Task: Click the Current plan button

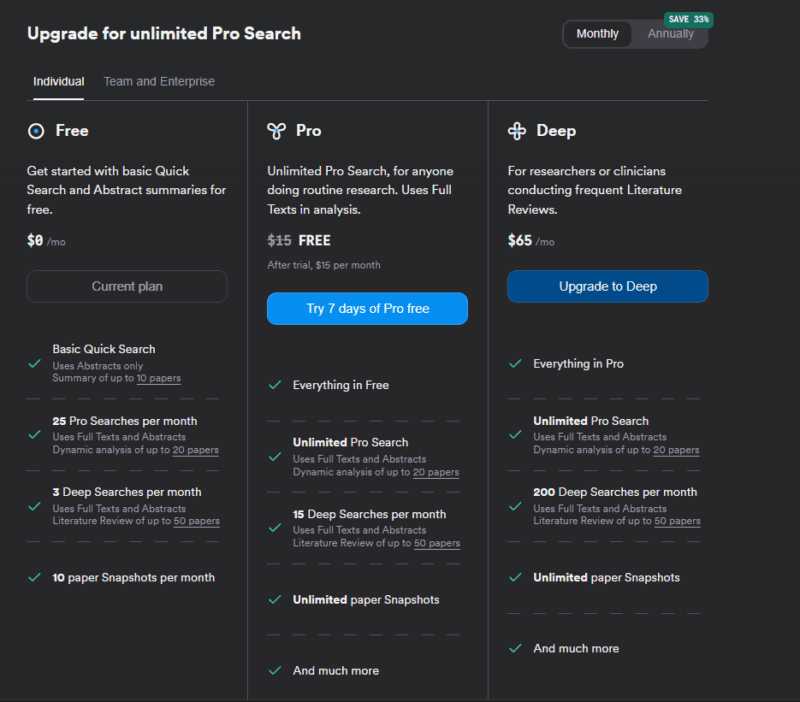Action: click(126, 286)
